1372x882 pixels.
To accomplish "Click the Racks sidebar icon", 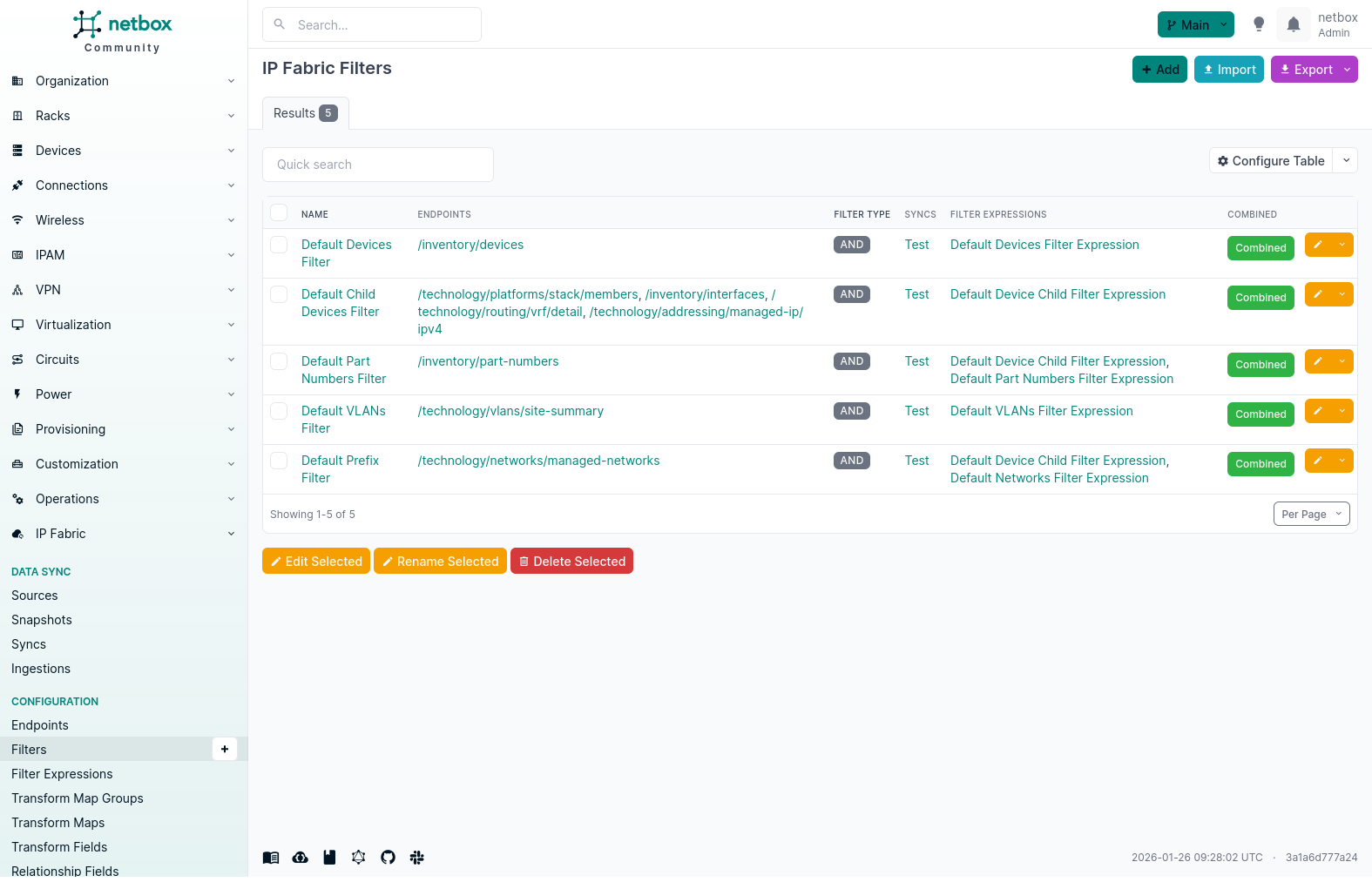I will tap(17, 116).
